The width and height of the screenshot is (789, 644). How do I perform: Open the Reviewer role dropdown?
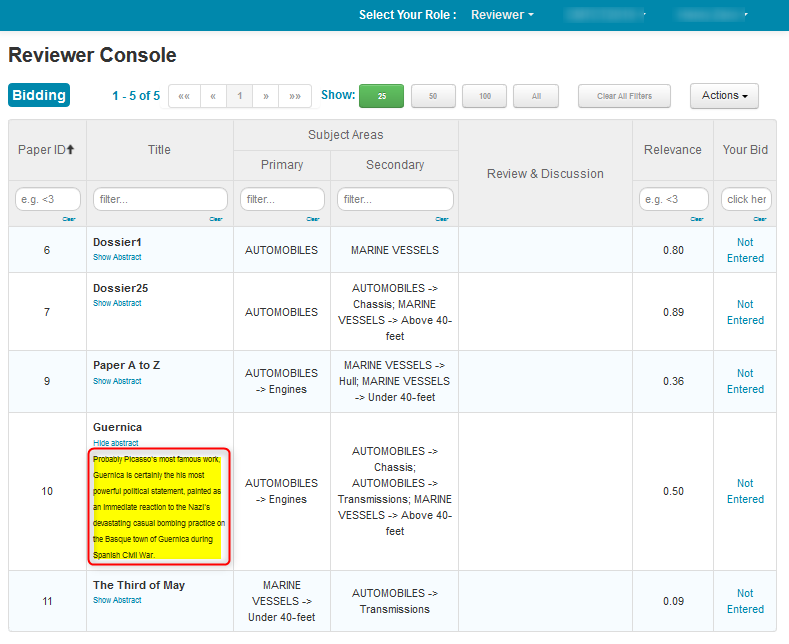(502, 15)
